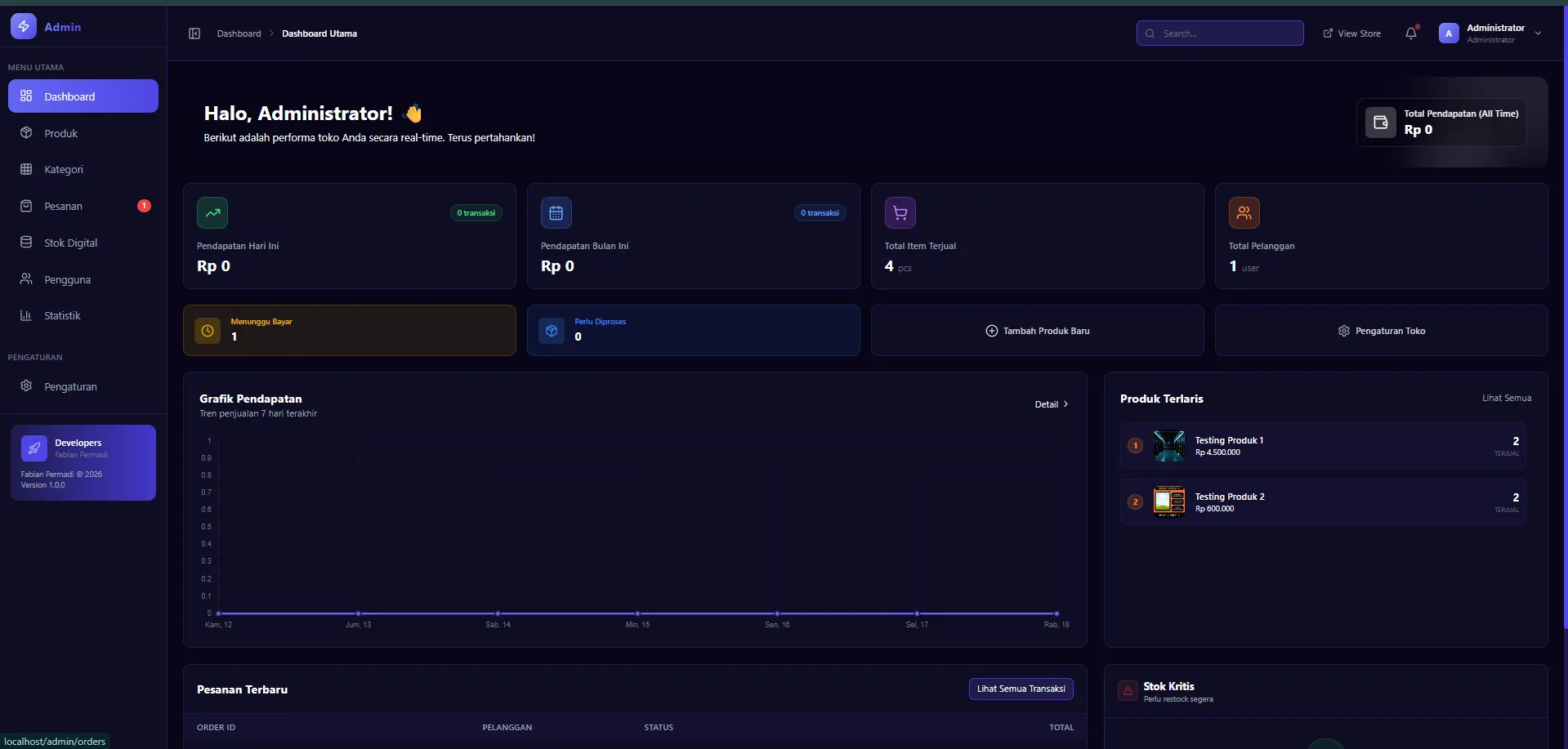Click the clock icon in Menunggu Bayar
Viewport: 1568px width, 749px height.
pyautogui.click(x=208, y=331)
